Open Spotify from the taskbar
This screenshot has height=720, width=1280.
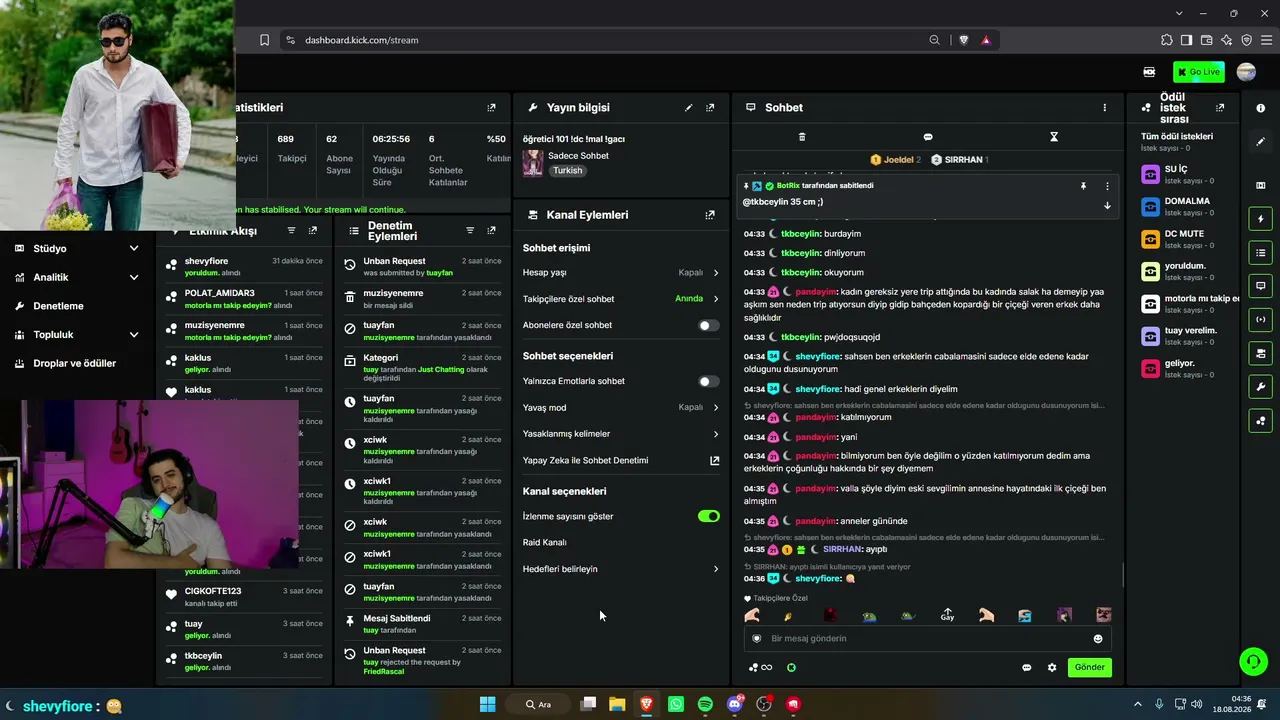pyautogui.click(x=705, y=704)
